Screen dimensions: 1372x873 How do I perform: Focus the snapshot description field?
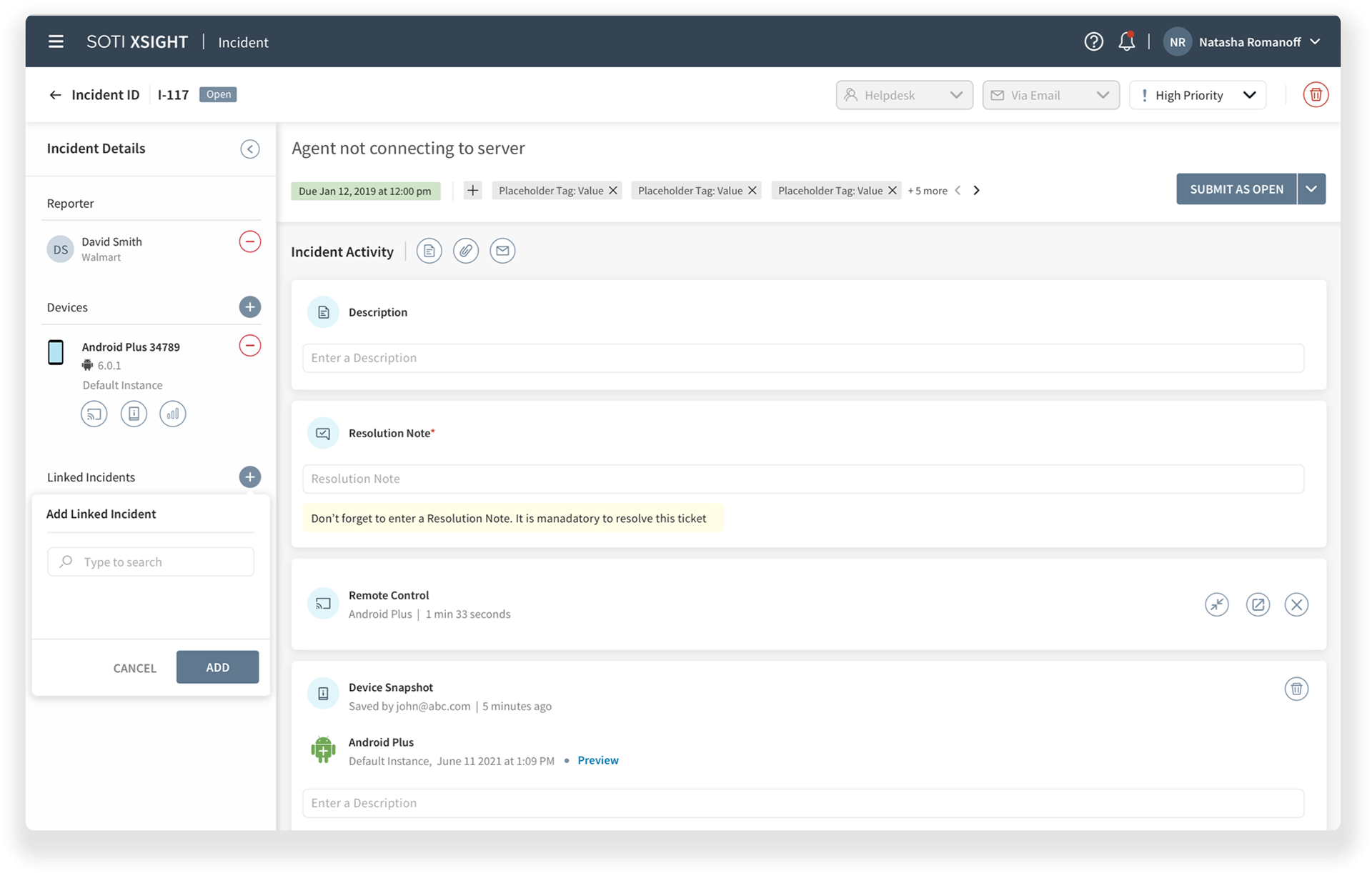click(803, 803)
